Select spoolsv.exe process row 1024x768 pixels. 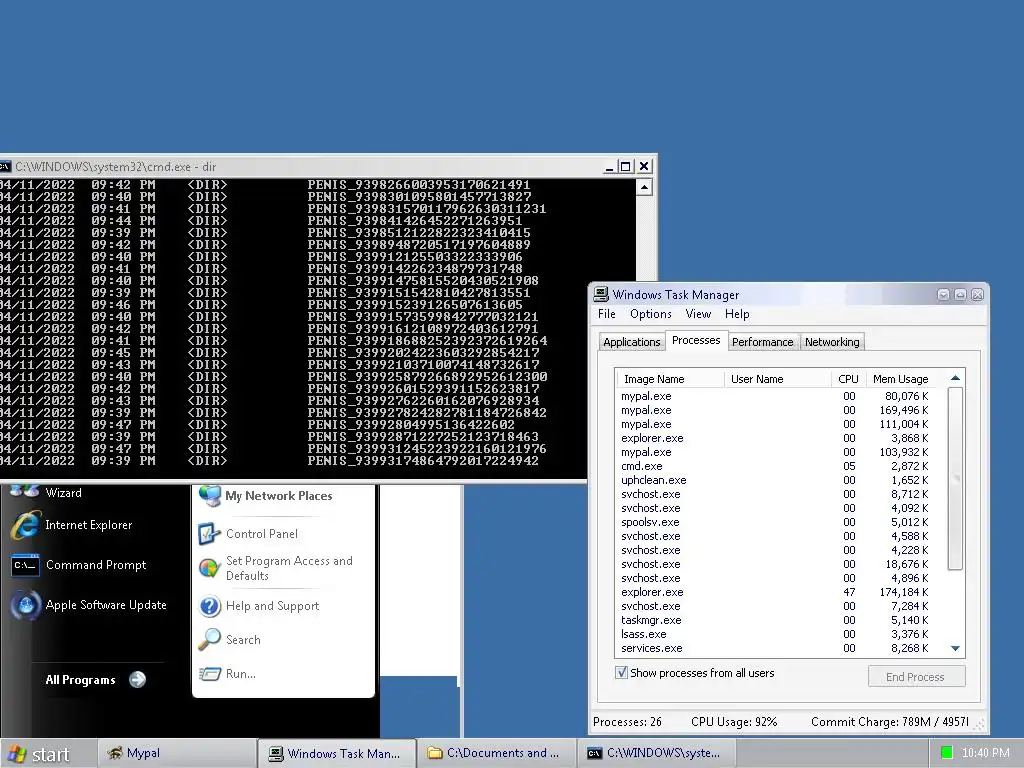point(774,522)
